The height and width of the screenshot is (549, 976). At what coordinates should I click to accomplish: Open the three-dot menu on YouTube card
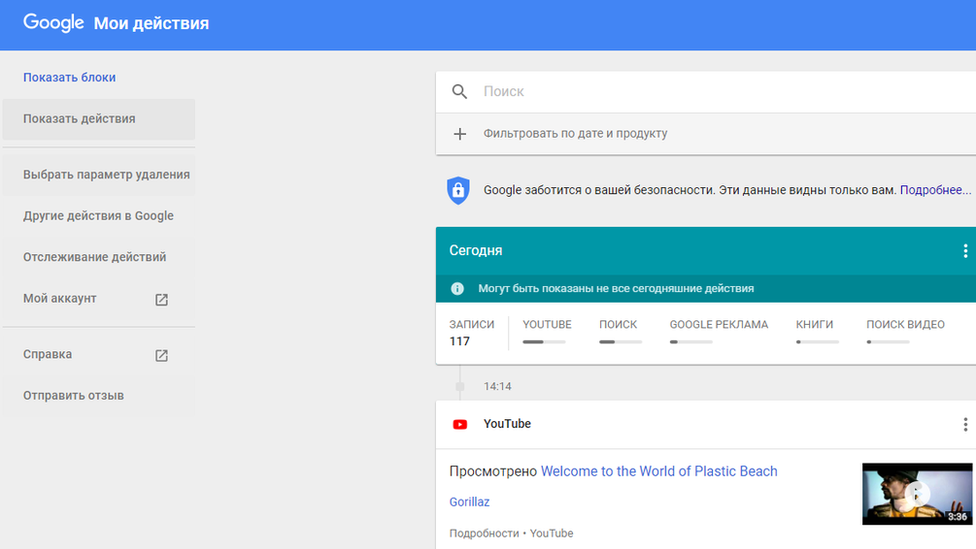point(965,425)
